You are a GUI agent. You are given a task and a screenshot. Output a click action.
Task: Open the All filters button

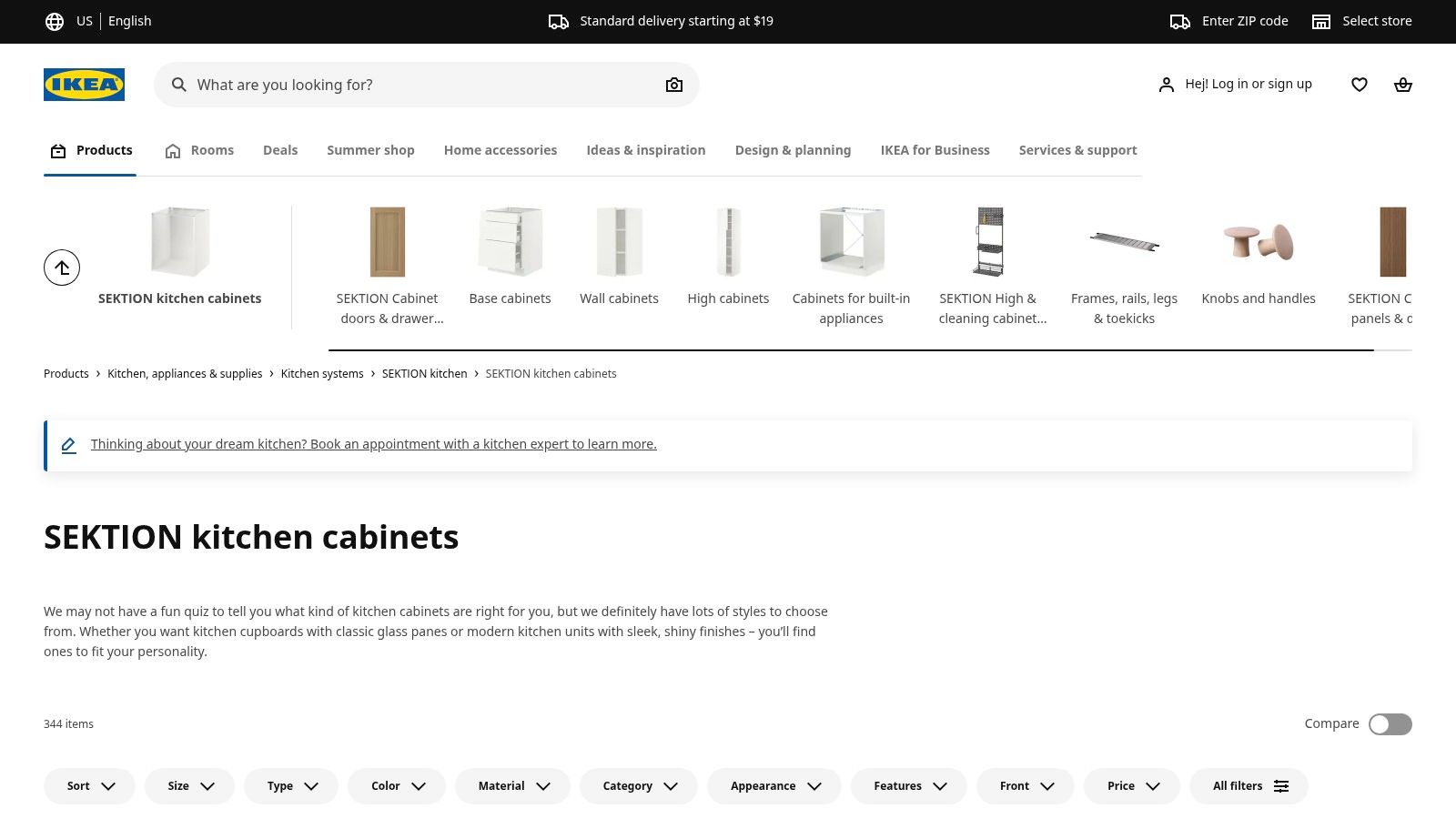[x=1249, y=786]
